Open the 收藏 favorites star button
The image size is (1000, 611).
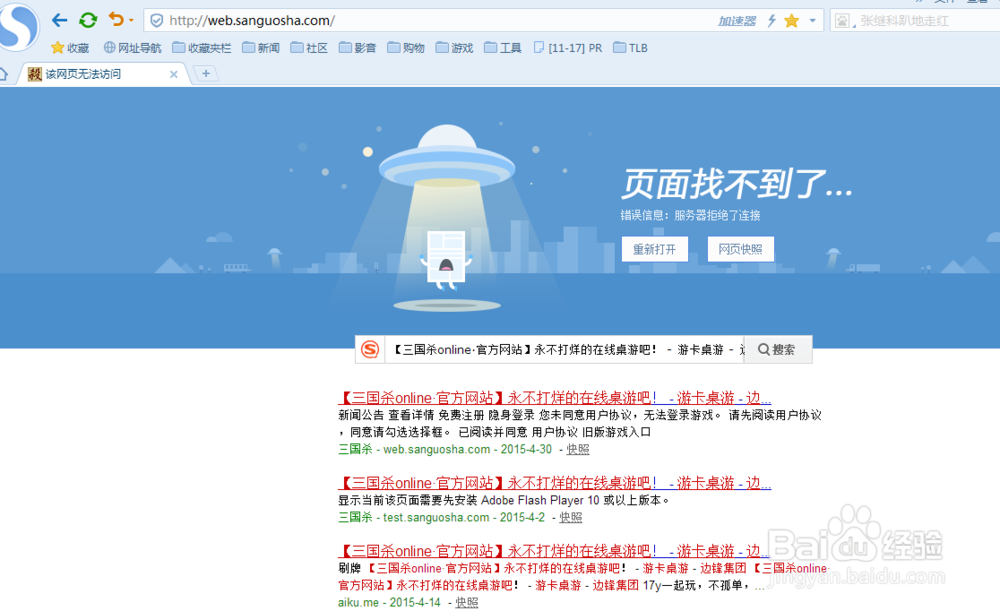point(70,48)
